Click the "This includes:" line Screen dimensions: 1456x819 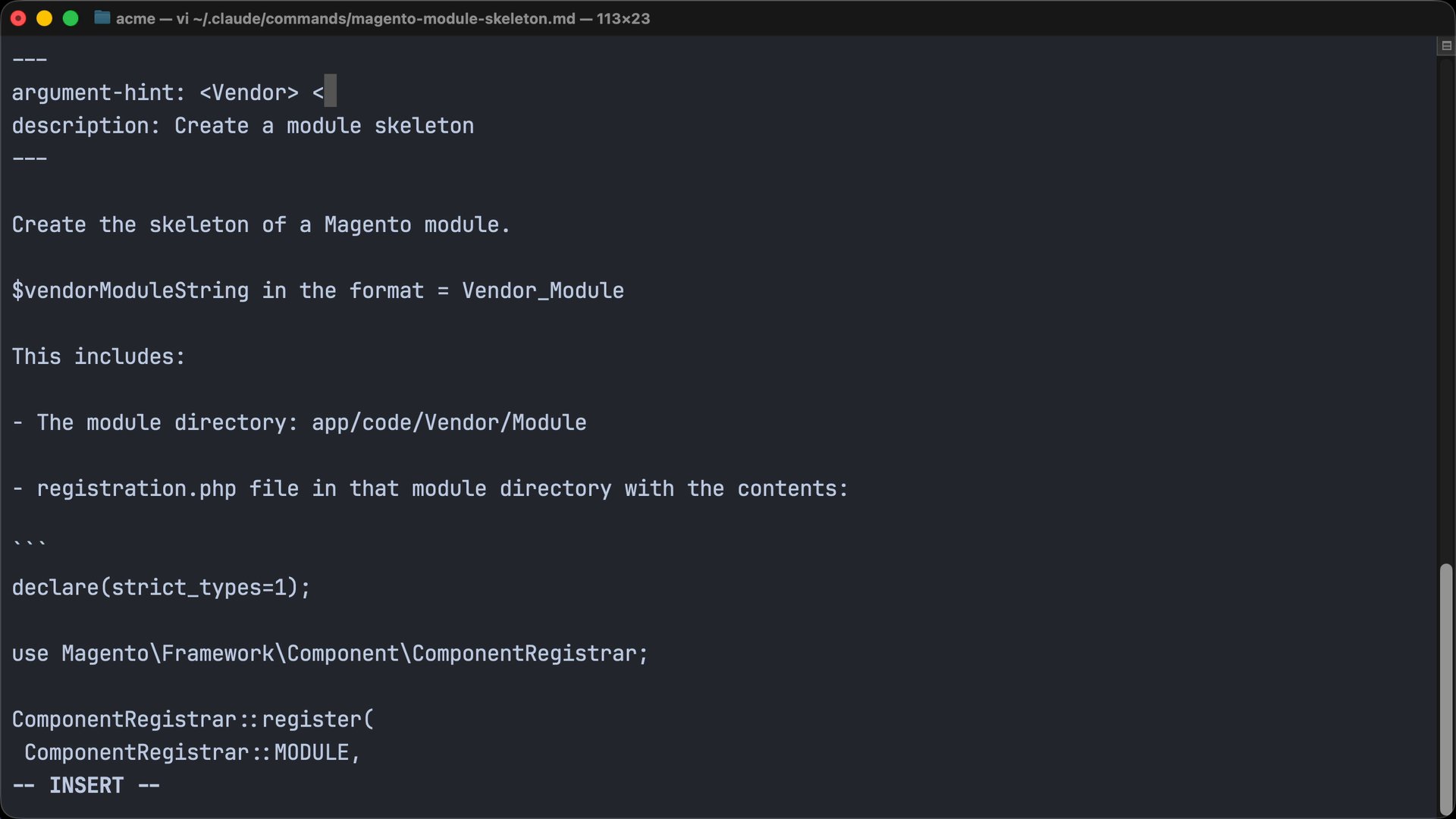pyautogui.click(x=99, y=356)
